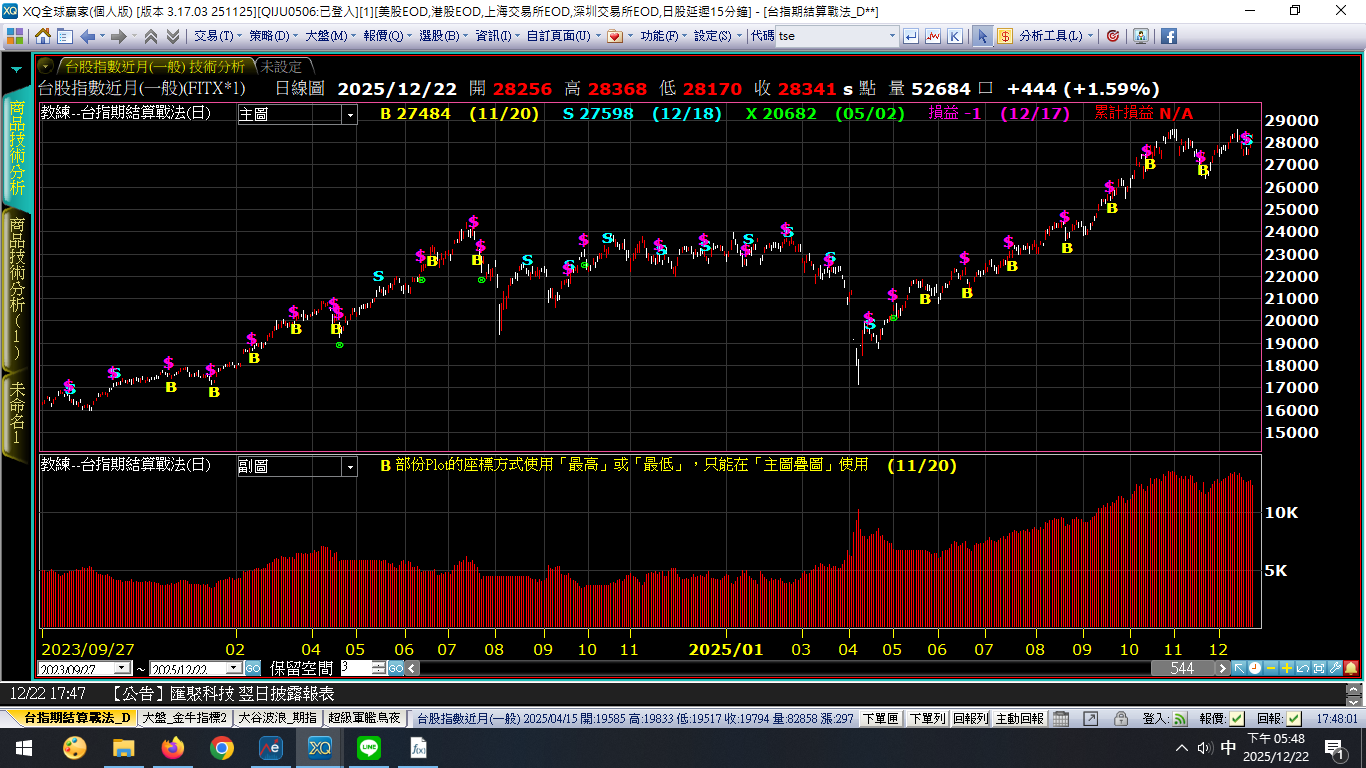Click the Facebook icon in the toolbar
The height and width of the screenshot is (768, 1366).
[x=1168, y=36]
